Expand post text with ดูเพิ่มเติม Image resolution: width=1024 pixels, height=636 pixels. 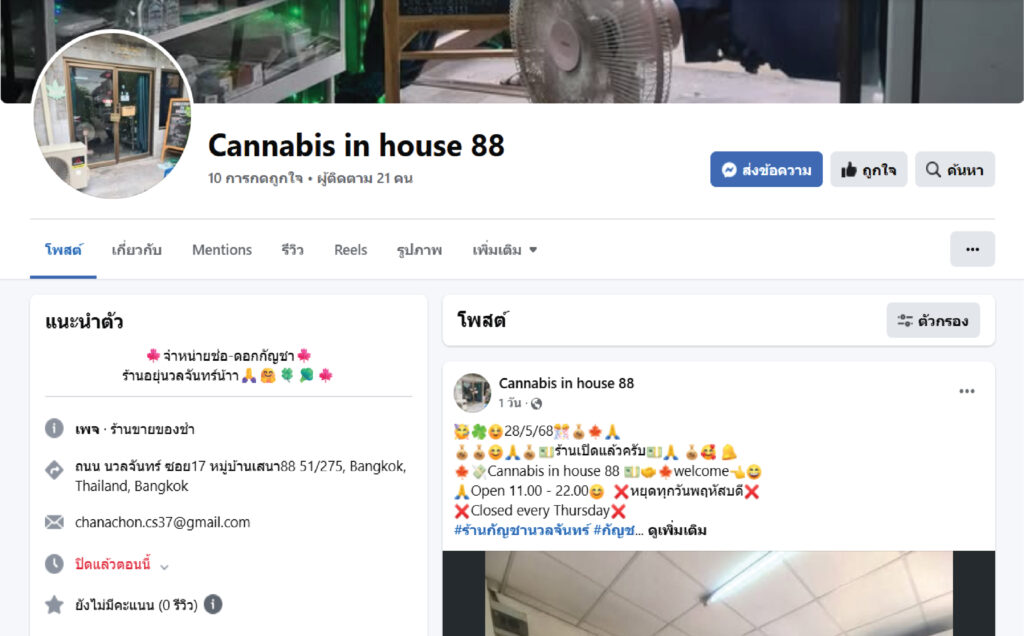pos(677,530)
